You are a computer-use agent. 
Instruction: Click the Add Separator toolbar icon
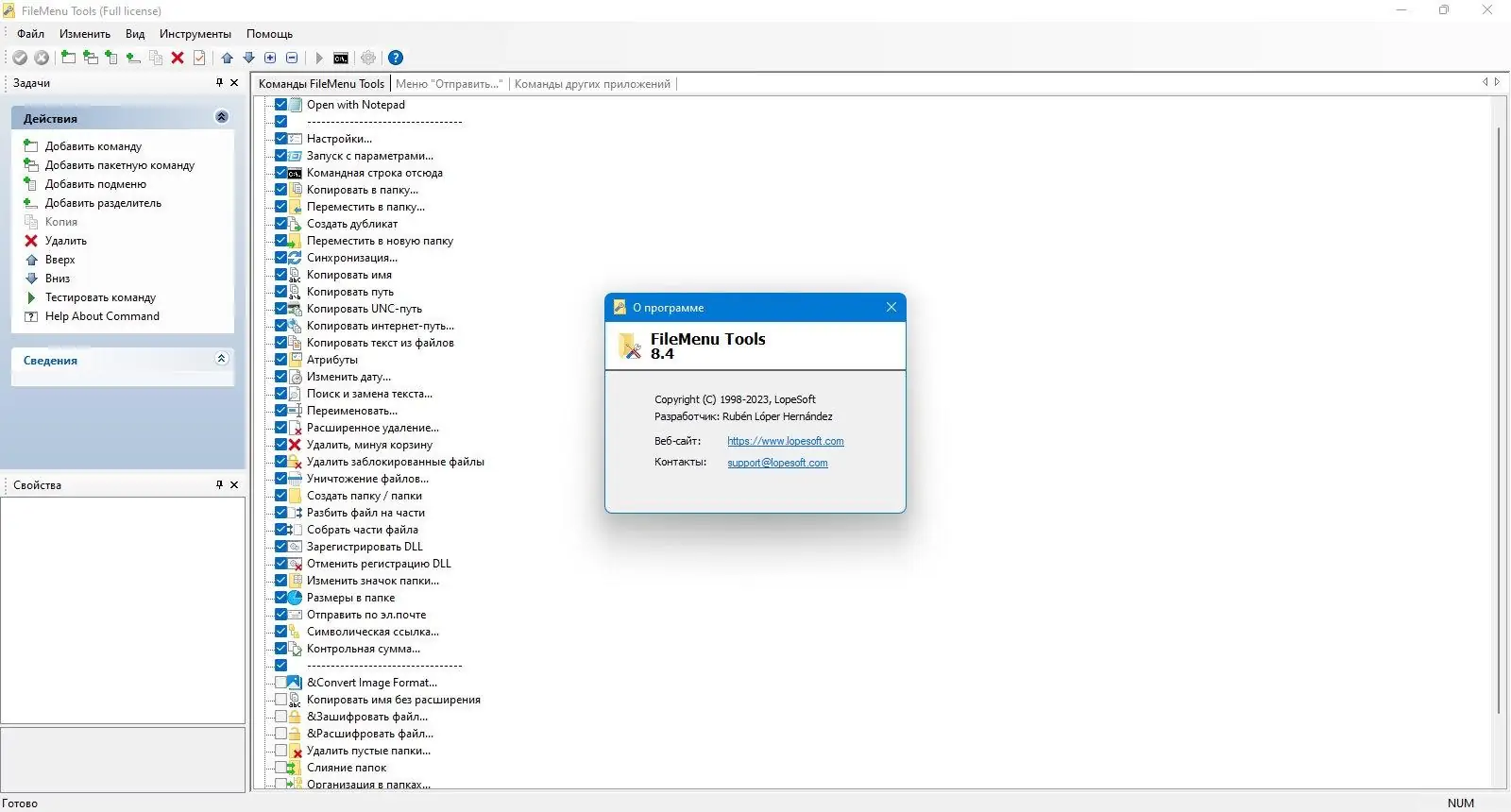tap(133, 58)
